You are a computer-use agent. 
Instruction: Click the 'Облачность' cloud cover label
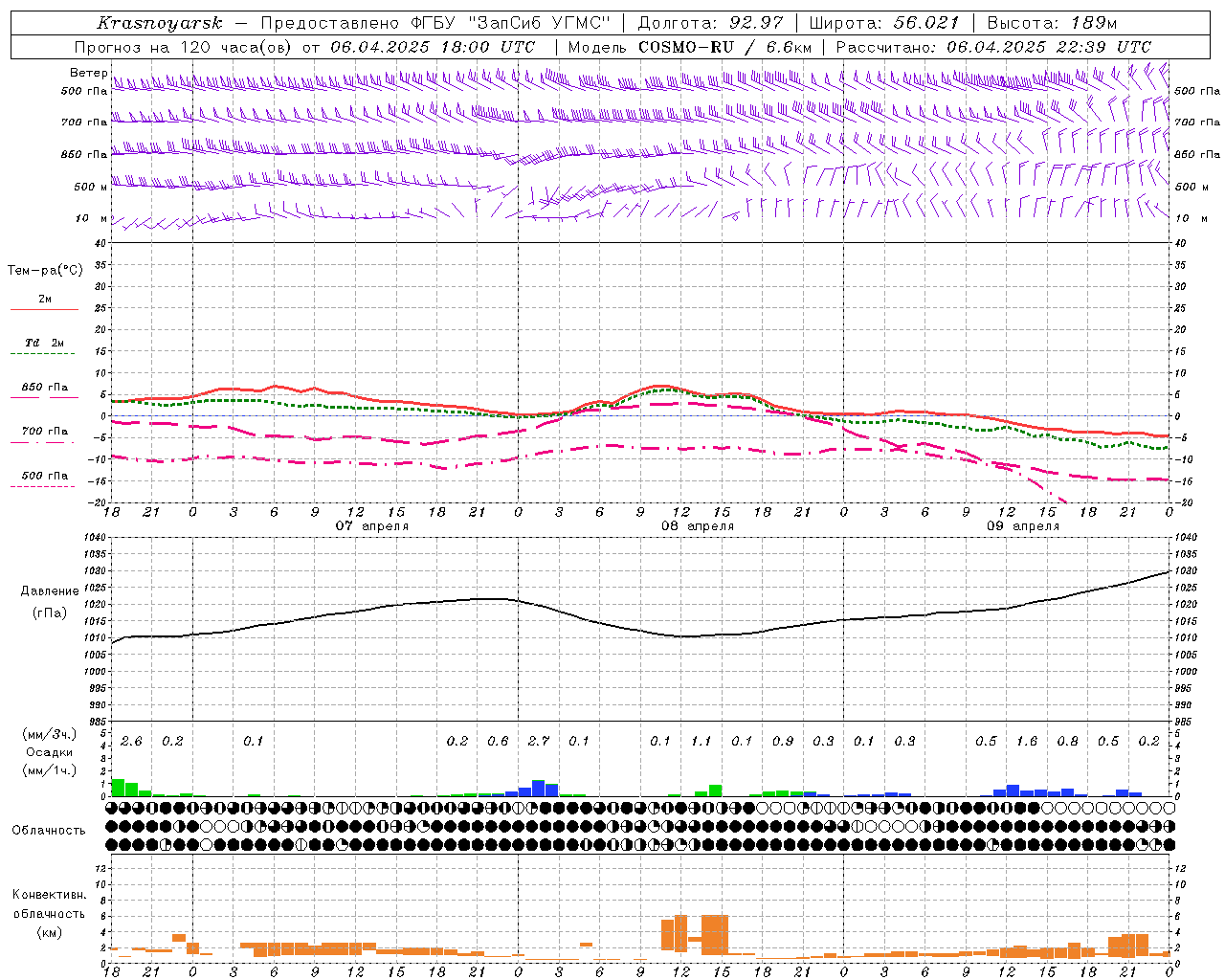tap(49, 831)
